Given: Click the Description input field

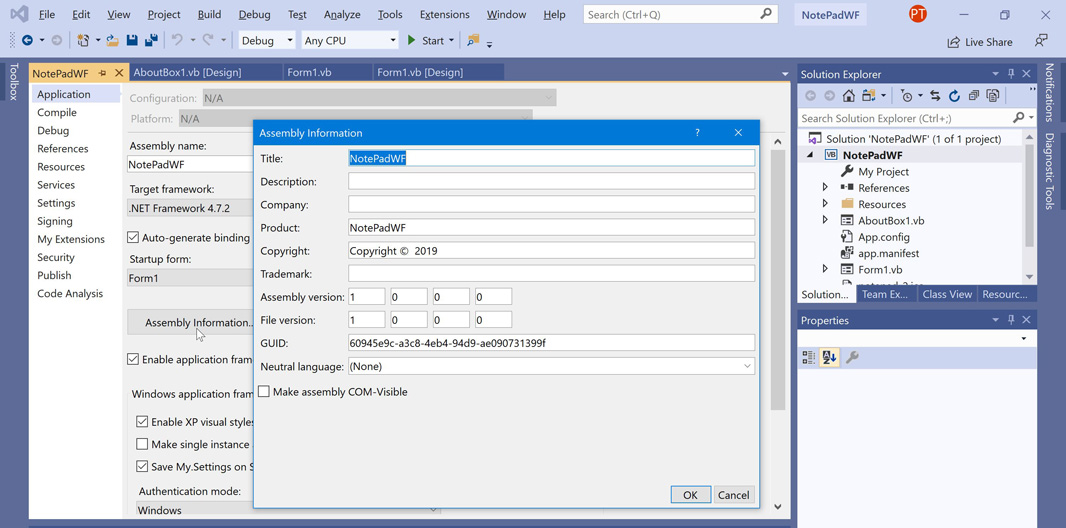Looking at the screenshot, I should tap(551, 182).
